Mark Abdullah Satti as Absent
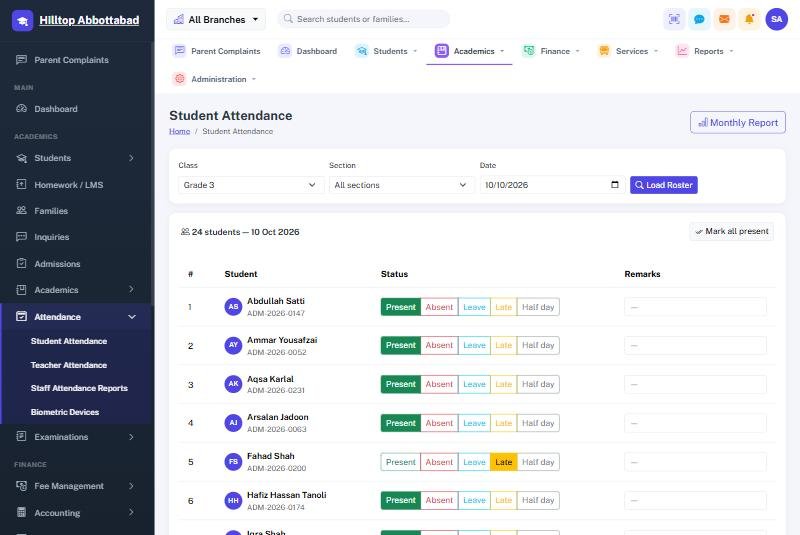800x535 pixels. [x=439, y=307]
